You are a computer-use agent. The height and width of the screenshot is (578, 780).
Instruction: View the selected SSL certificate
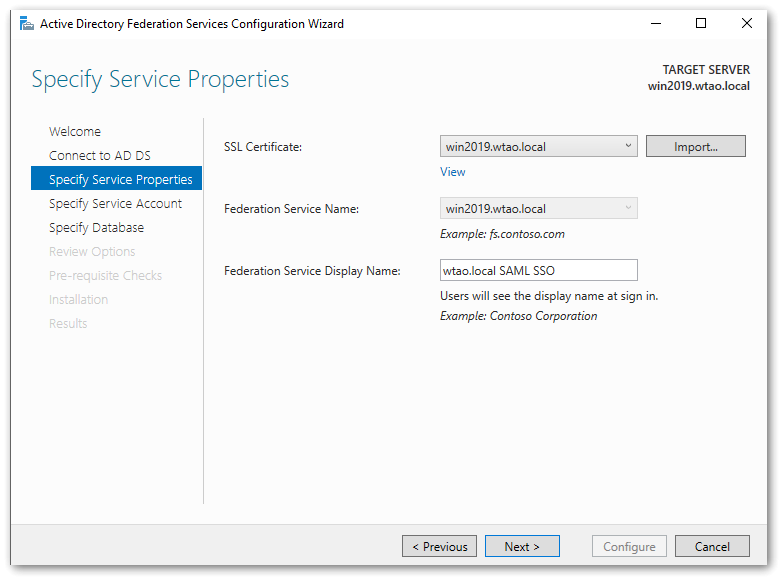tap(452, 172)
